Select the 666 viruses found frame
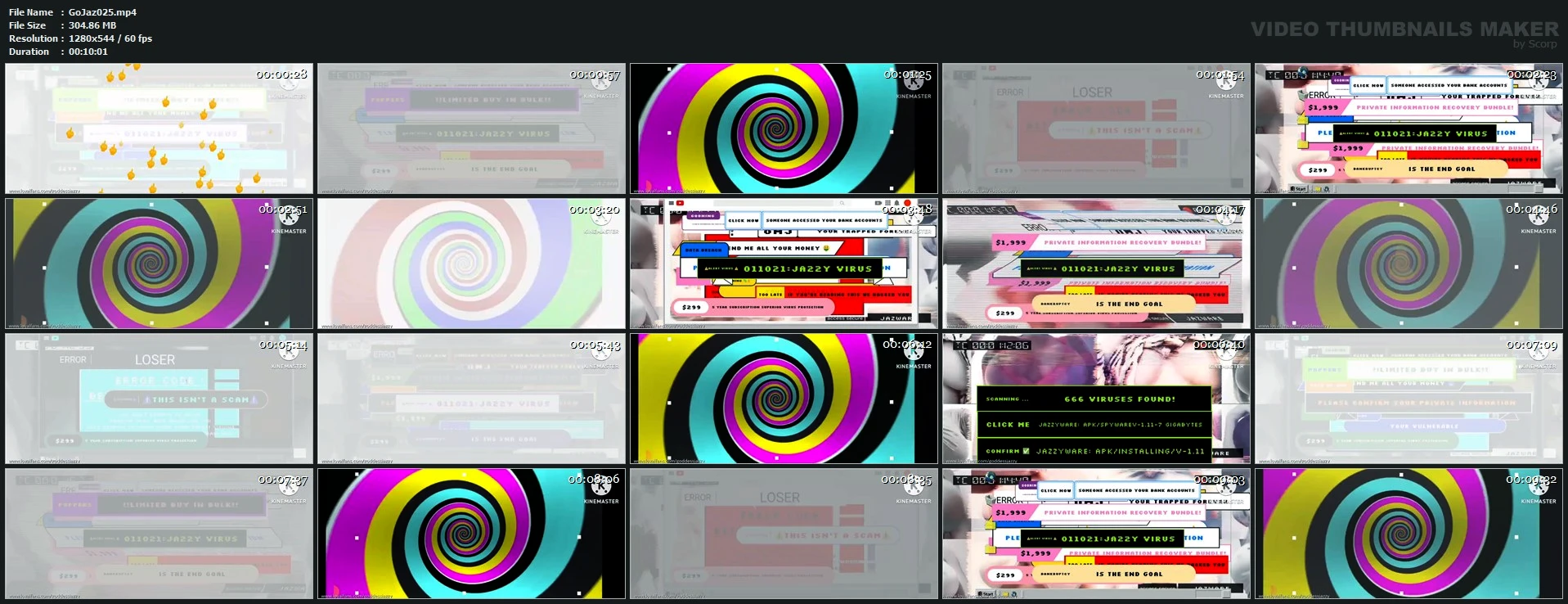1568x604 pixels. 1096,399
